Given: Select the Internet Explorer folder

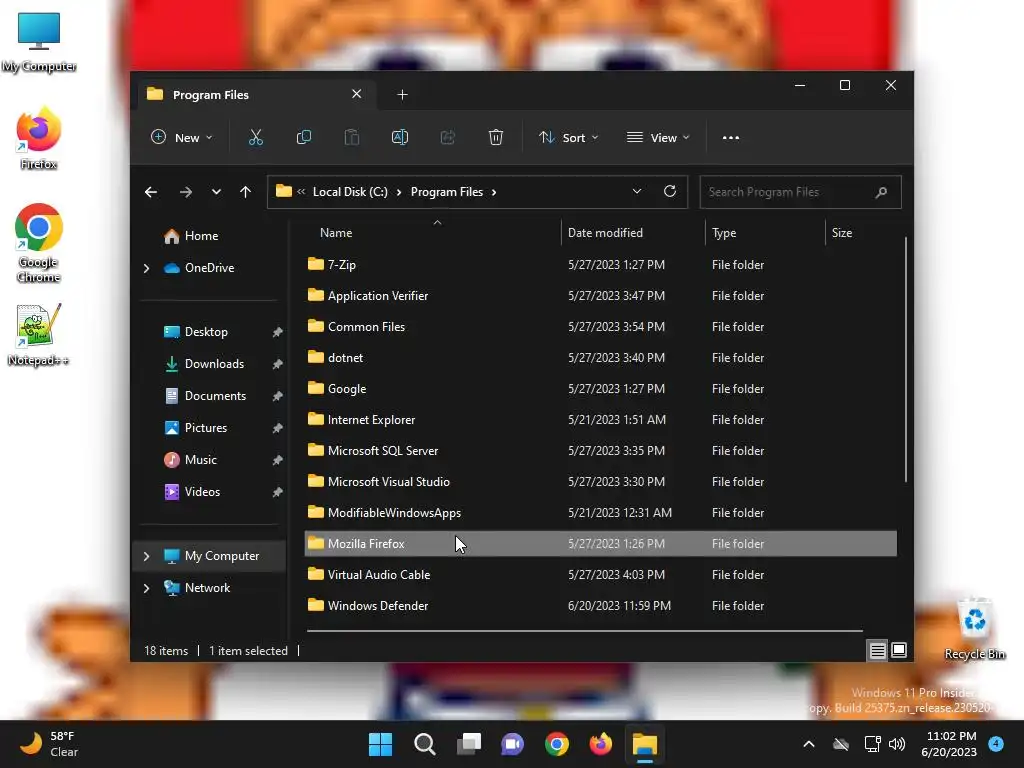Looking at the screenshot, I should coord(600,420).
